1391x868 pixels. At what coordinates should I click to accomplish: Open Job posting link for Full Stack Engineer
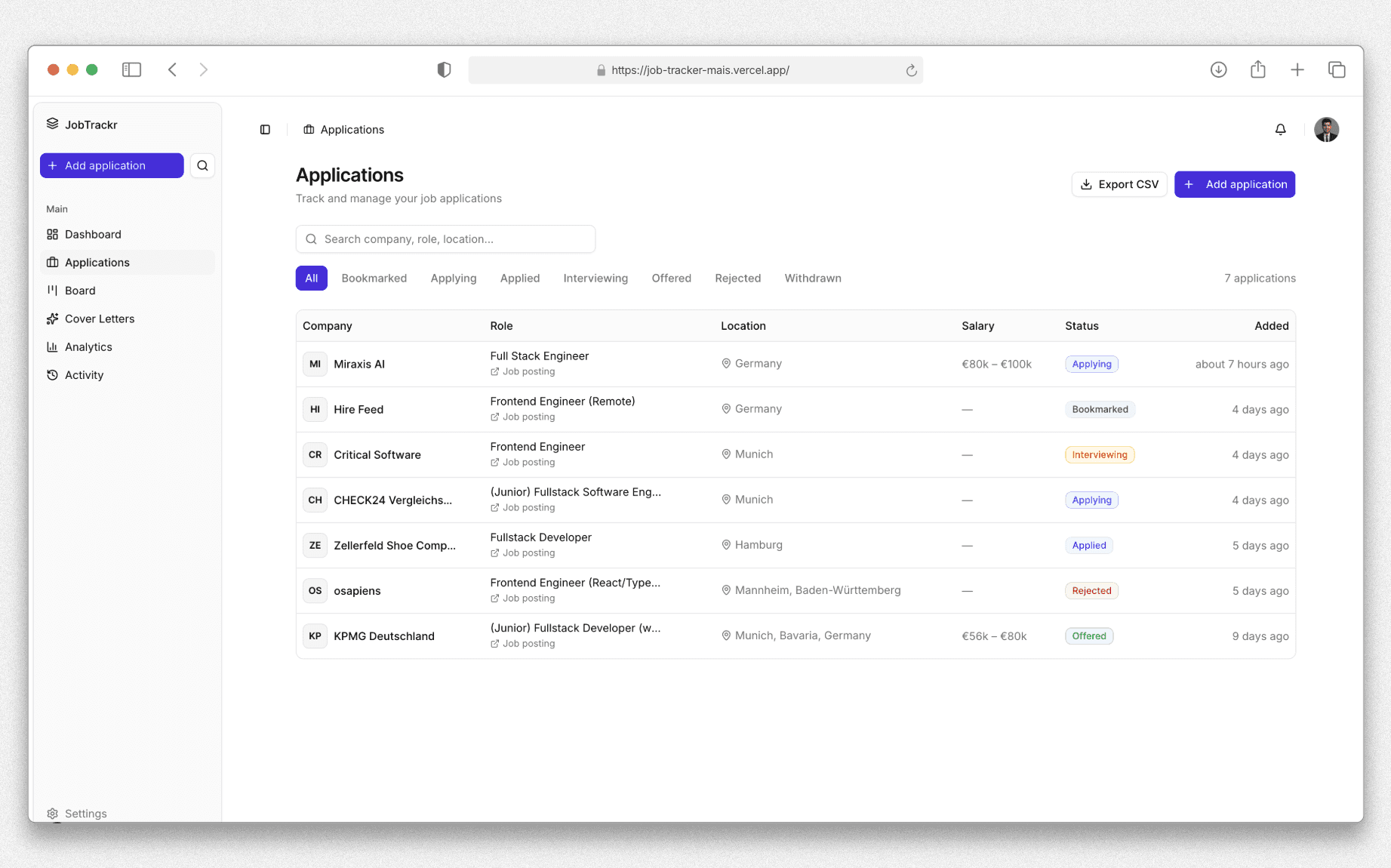522,371
